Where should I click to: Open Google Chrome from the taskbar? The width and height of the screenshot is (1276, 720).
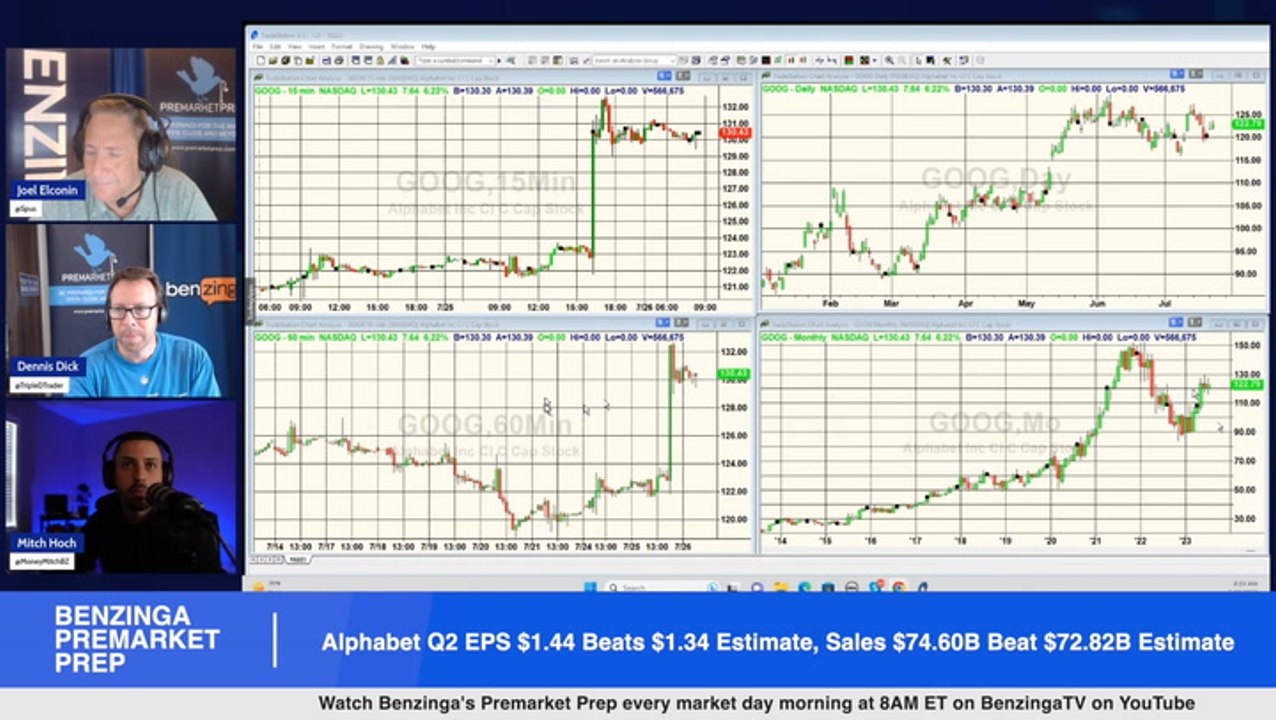point(898,587)
